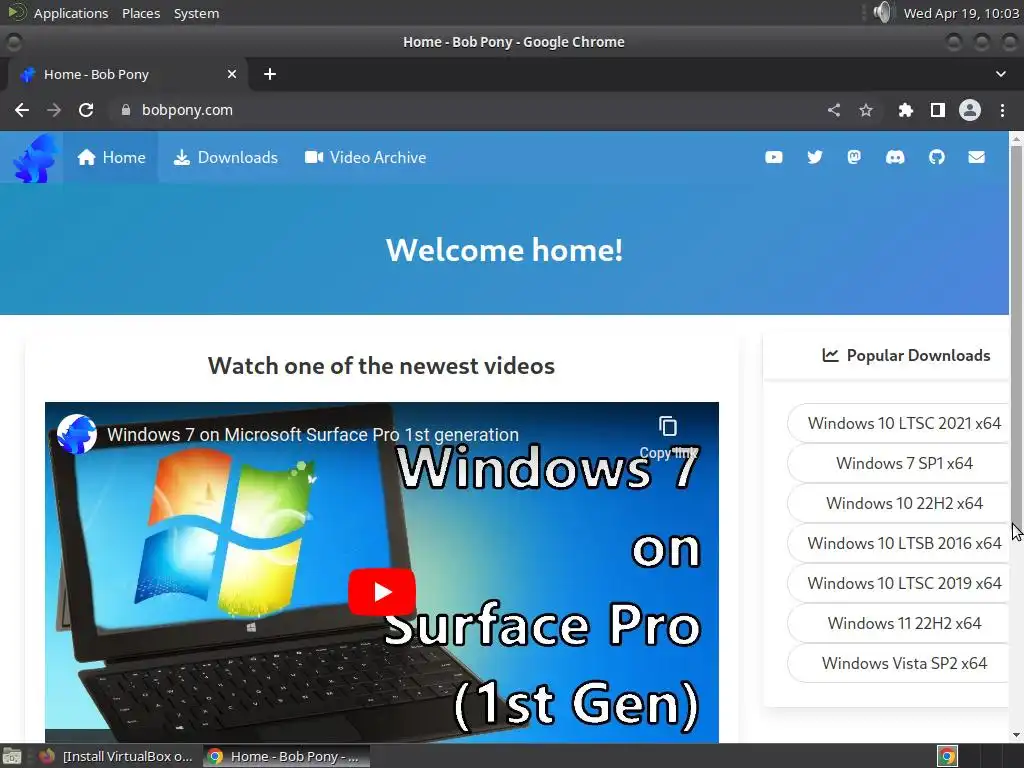Open Windows 11 22H2 x64 download
The height and width of the screenshot is (768, 1024).
899,623
